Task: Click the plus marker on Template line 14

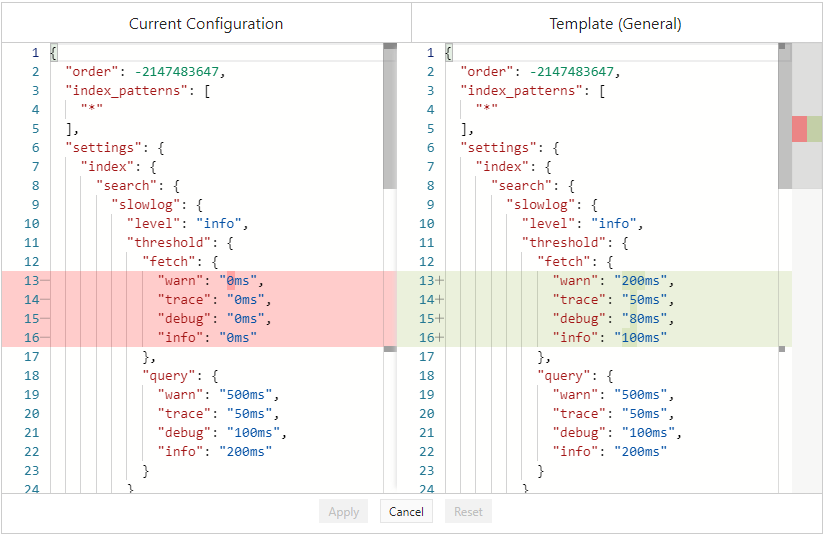Action: coord(441,300)
